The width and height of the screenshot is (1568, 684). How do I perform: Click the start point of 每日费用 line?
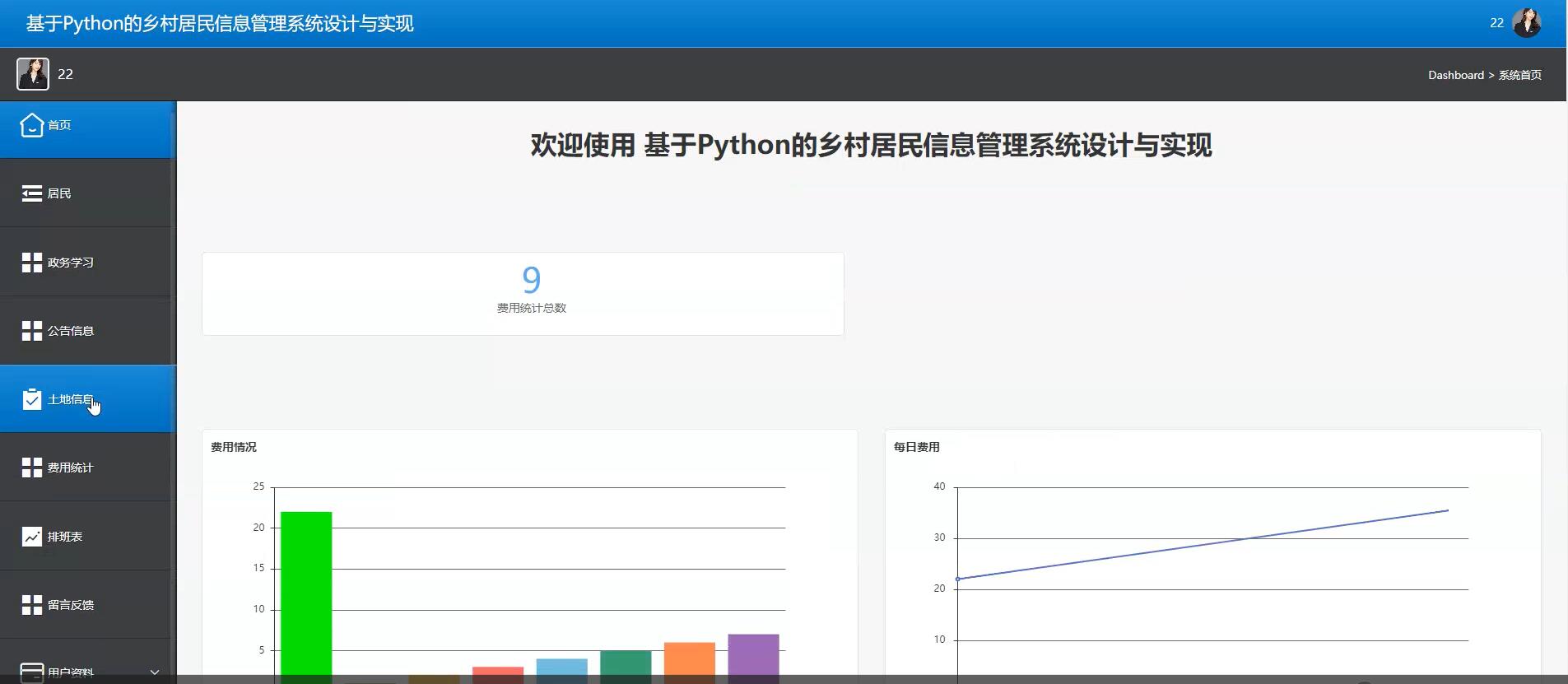[x=957, y=579]
